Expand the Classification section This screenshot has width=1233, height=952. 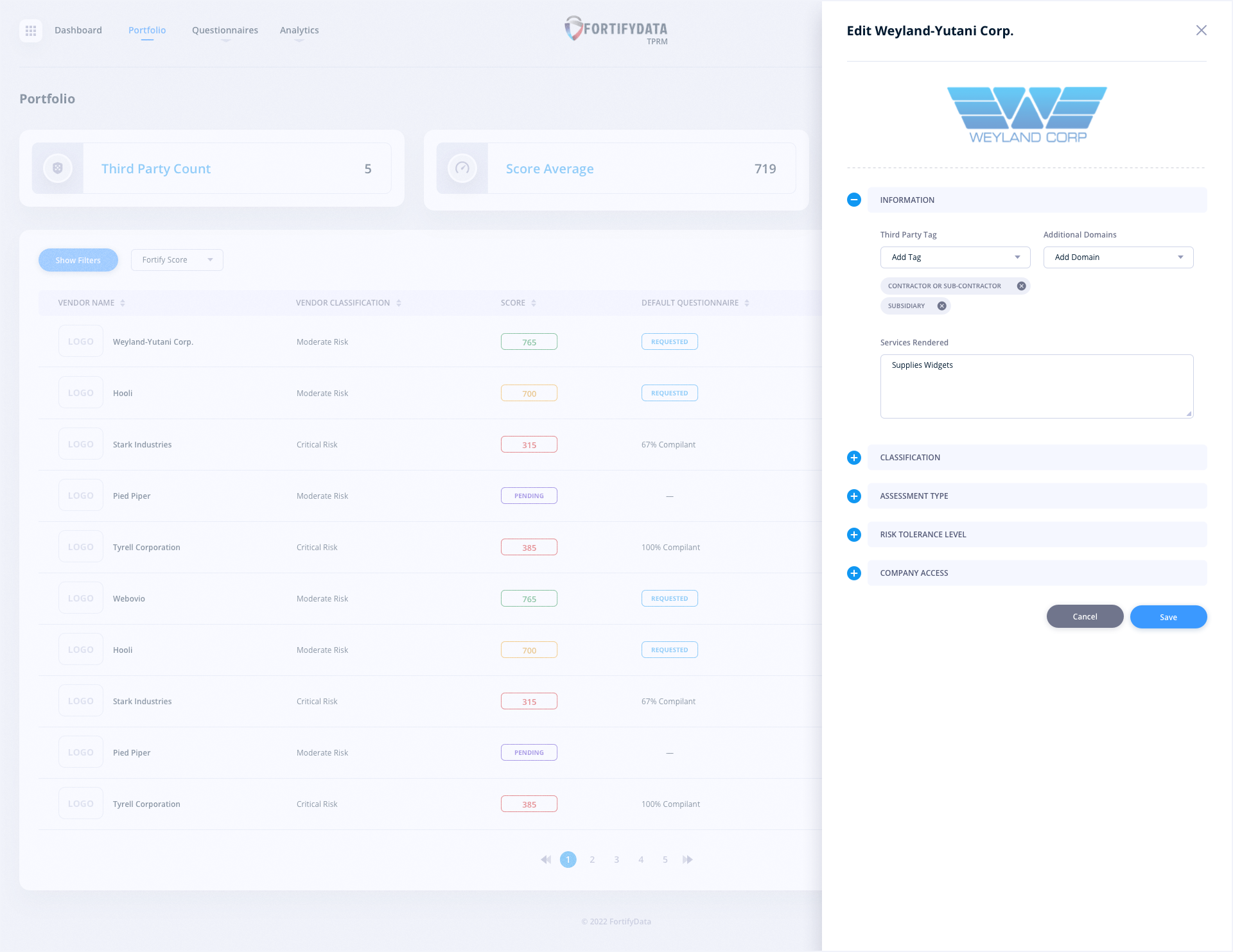[x=854, y=458]
